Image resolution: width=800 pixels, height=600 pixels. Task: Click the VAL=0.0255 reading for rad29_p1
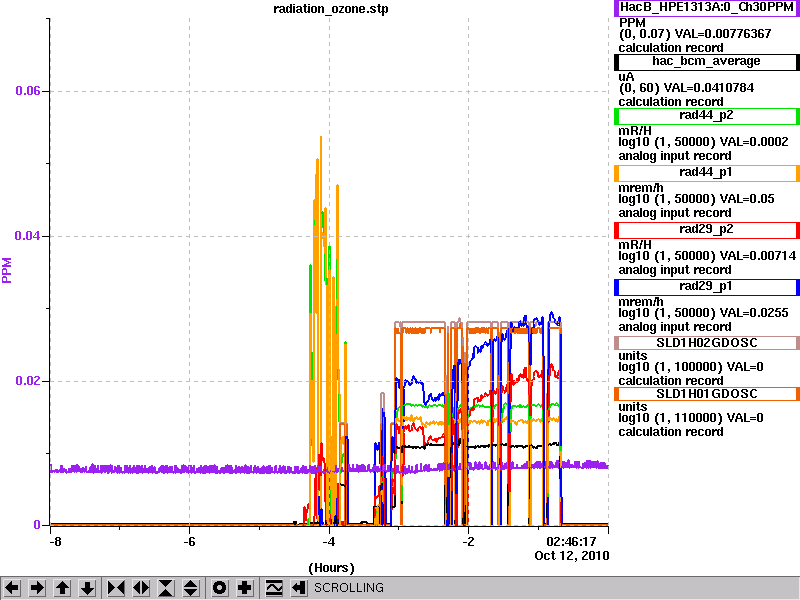754,313
